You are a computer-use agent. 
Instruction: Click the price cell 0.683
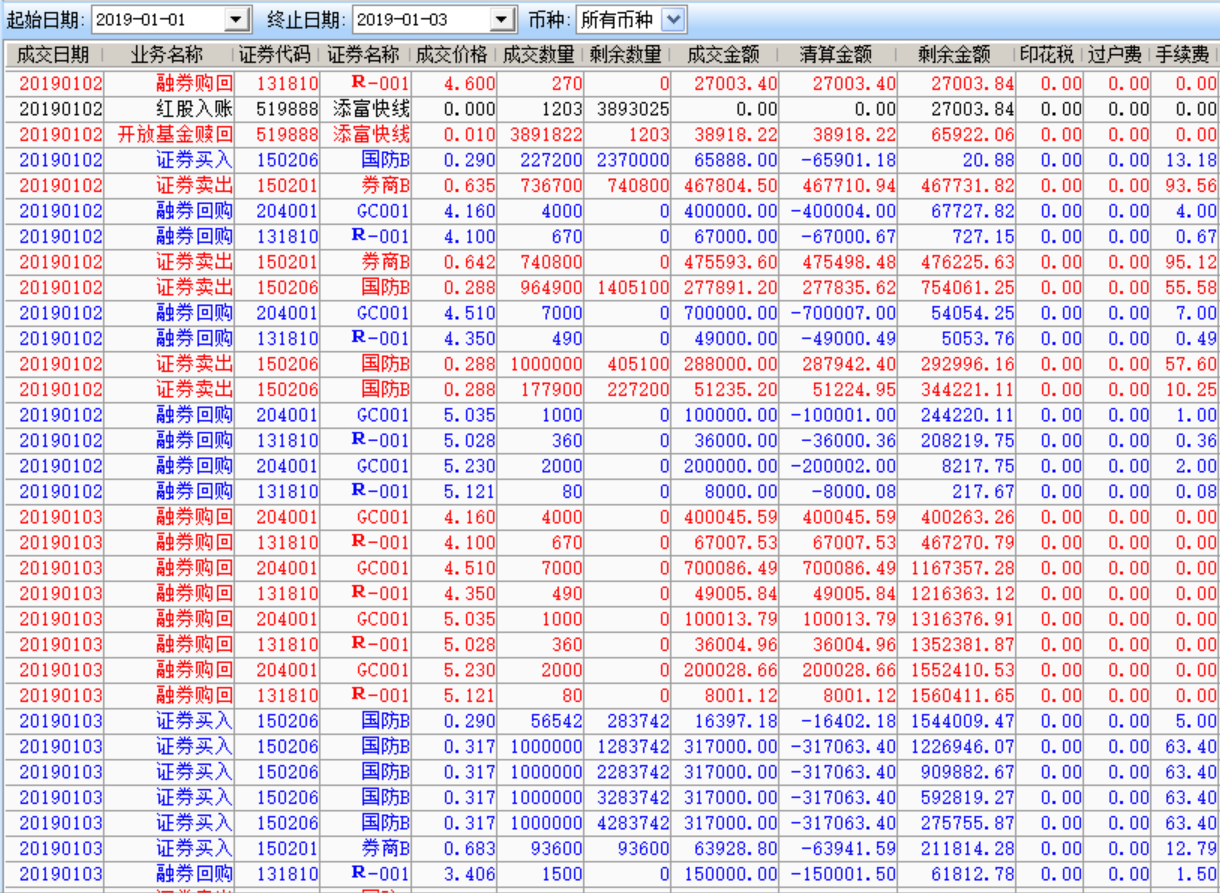(x=454, y=848)
